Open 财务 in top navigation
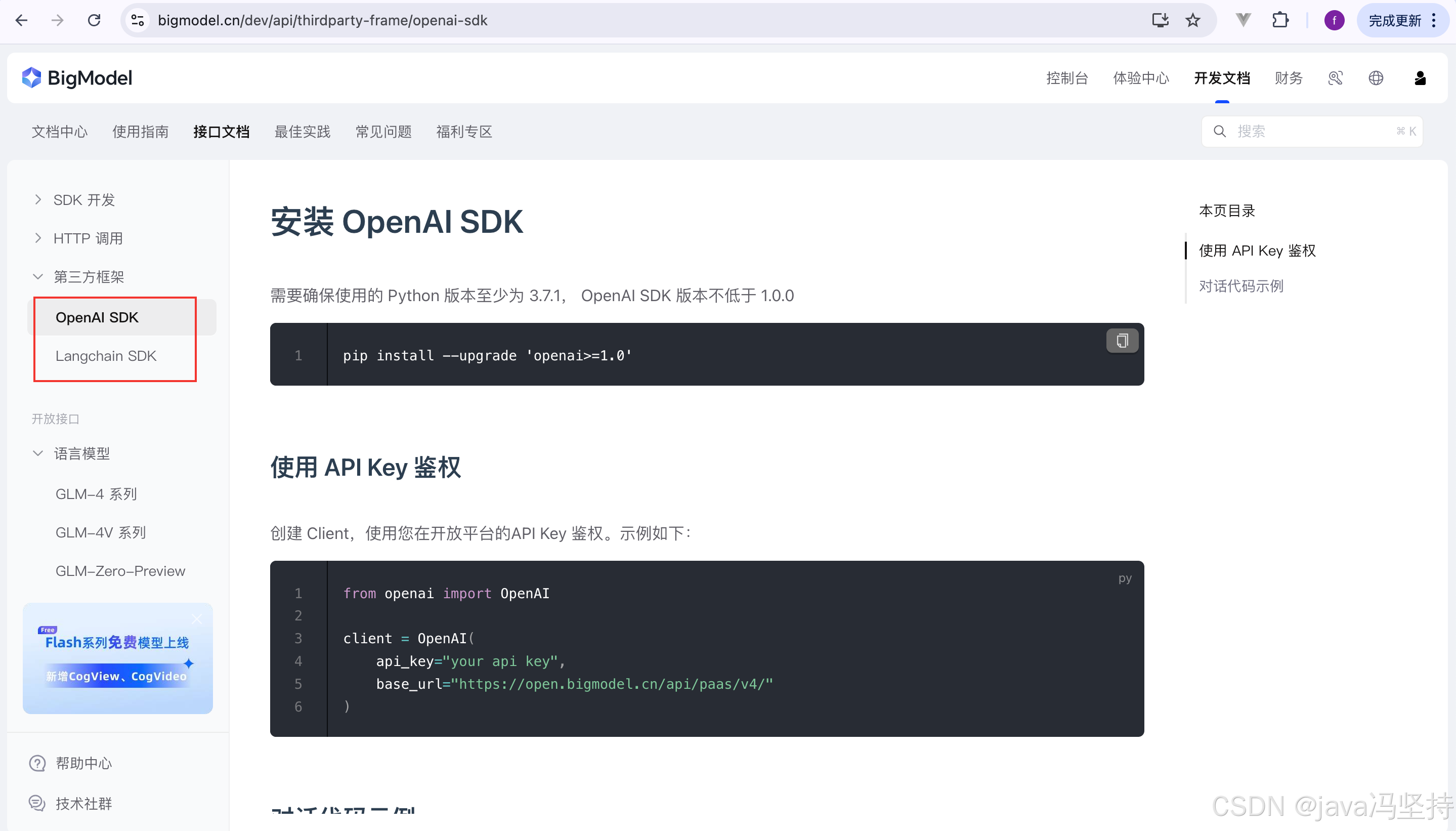 pyautogui.click(x=1289, y=78)
